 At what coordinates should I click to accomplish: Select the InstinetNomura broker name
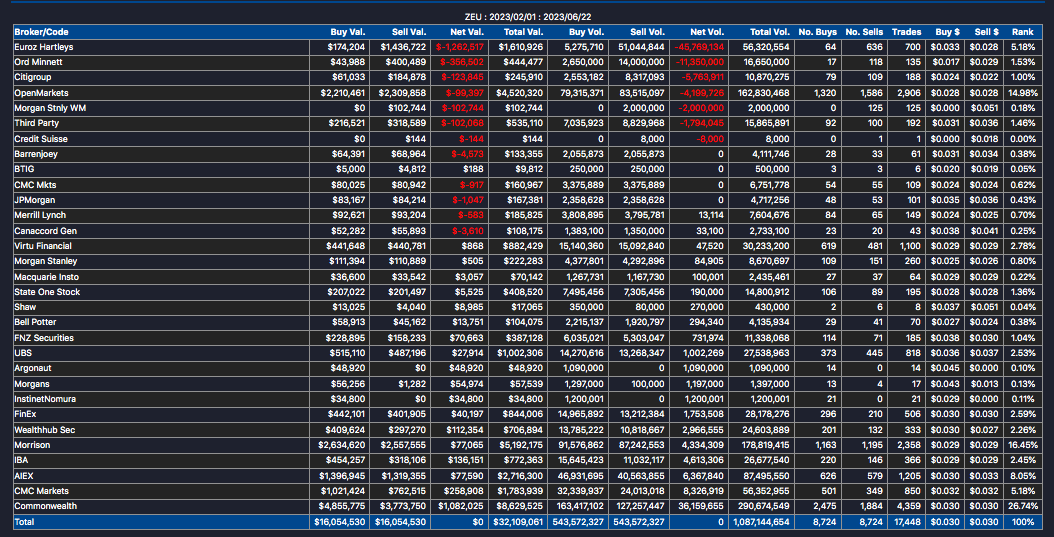(45, 399)
